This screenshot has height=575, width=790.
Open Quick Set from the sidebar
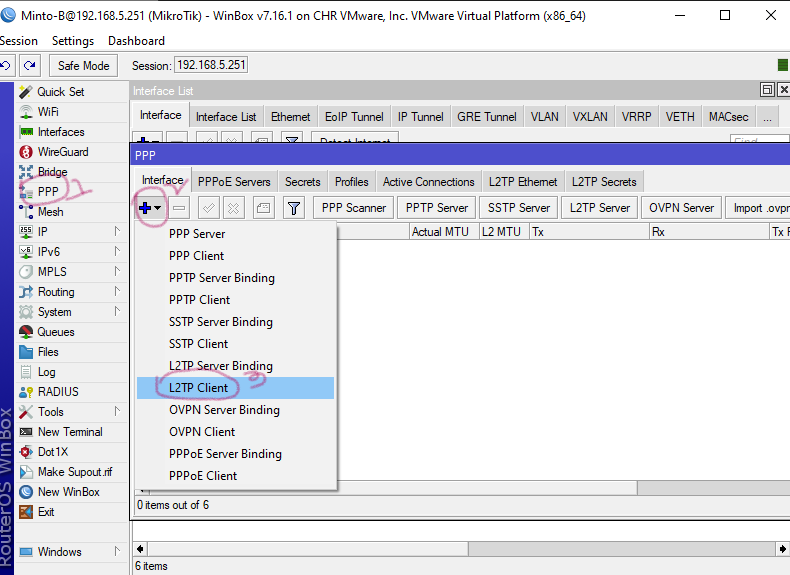click(x=72, y=92)
